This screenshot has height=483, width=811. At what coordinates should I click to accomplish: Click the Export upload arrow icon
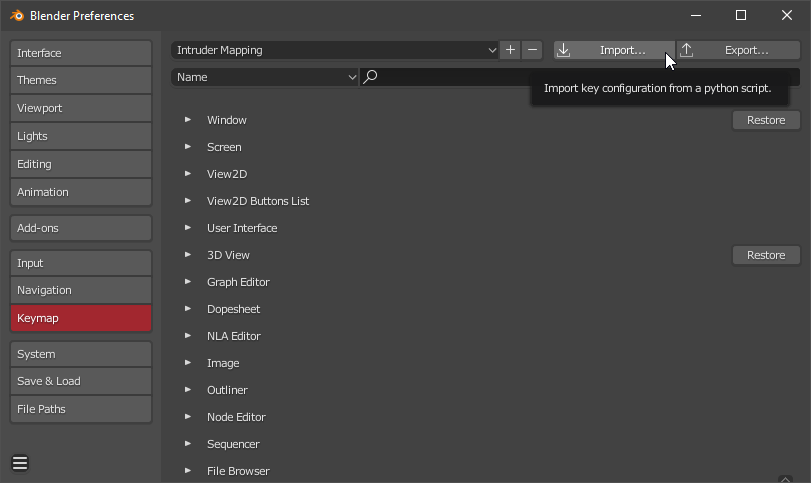tap(687, 50)
